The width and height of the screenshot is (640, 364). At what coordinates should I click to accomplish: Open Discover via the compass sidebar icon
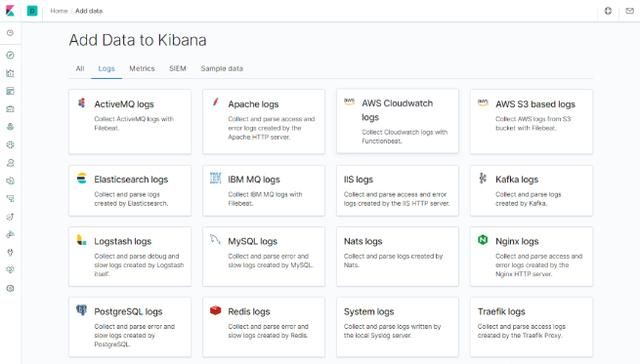coord(10,55)
